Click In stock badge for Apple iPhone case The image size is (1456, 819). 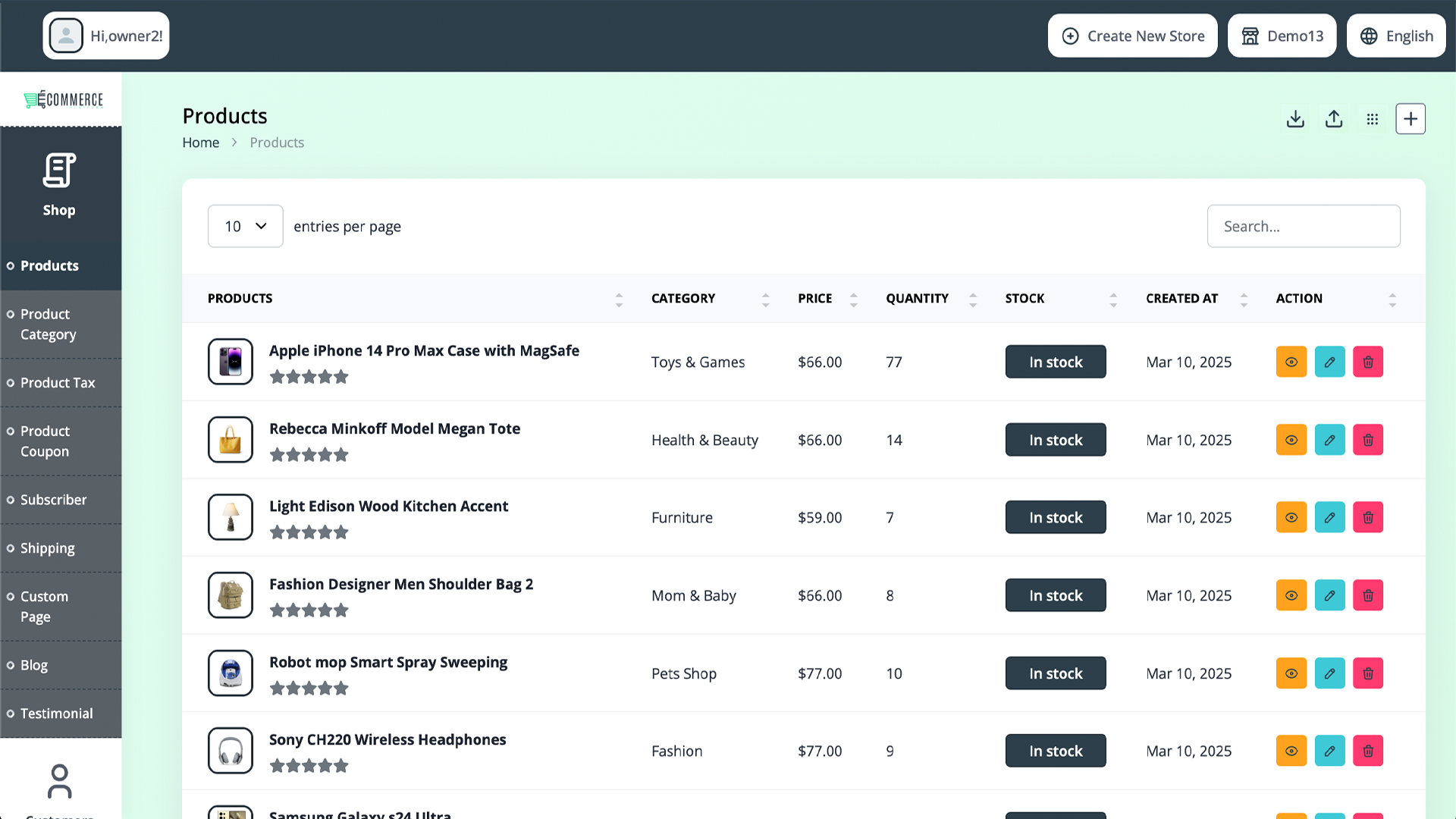click(1056, 362)
